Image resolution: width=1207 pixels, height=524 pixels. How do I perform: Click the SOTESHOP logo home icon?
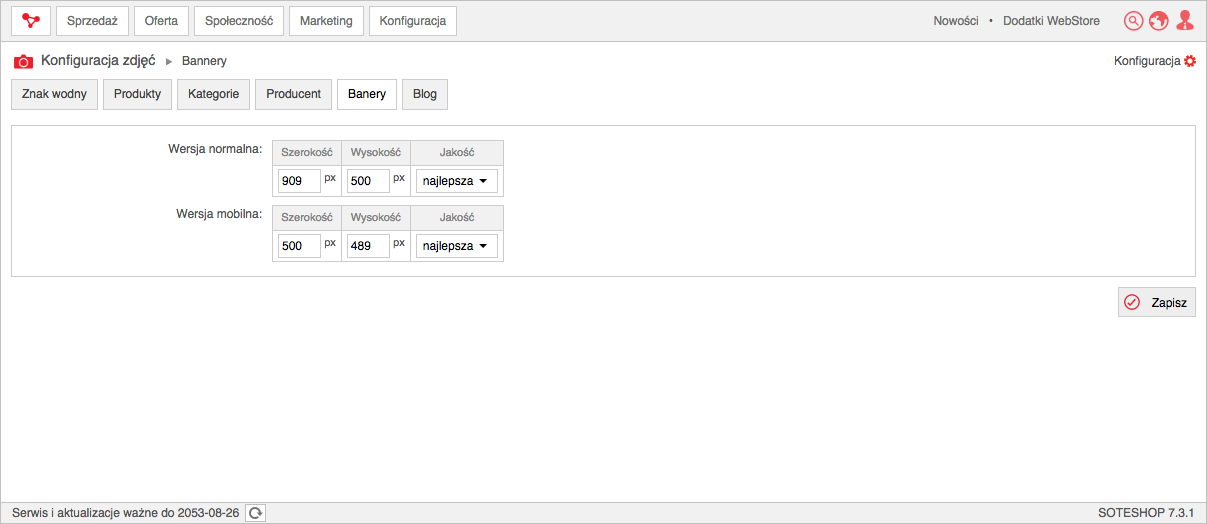tap(31, 20)
